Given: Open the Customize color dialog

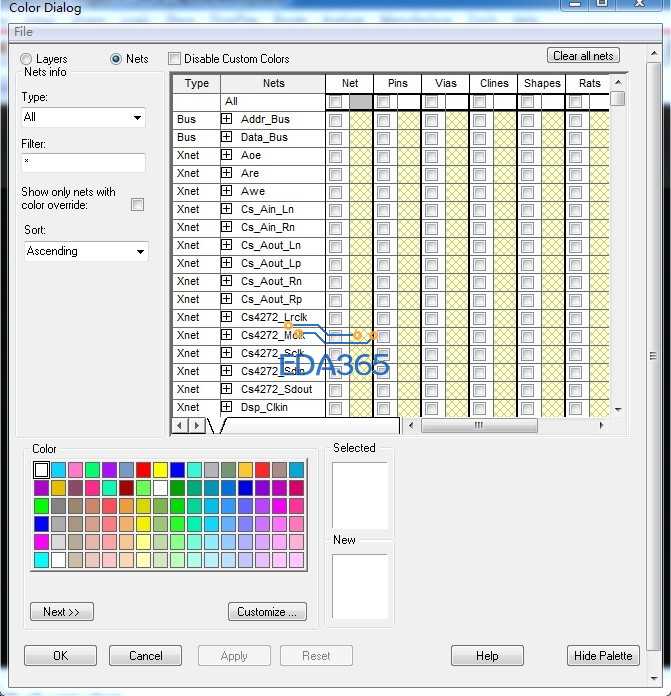Looking at the screenshot, I should click(267, 612).
